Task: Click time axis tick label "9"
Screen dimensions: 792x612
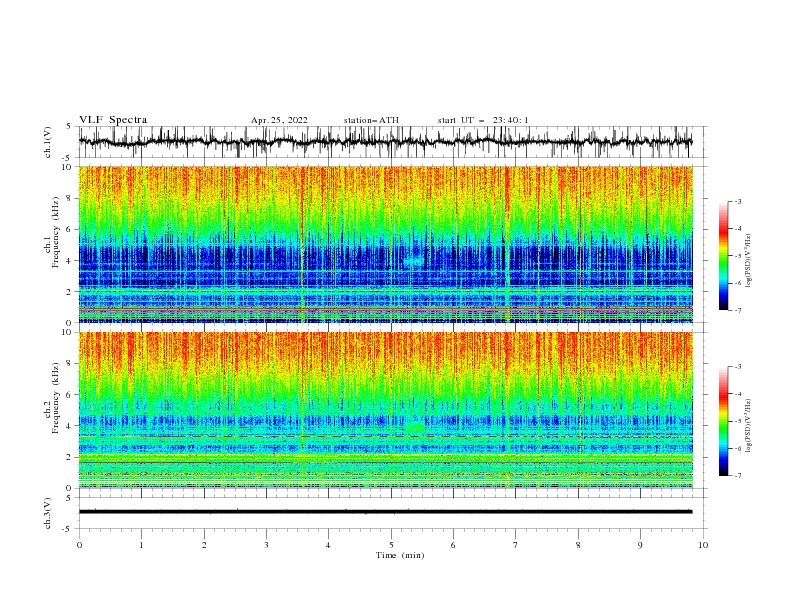Action: [640, 545]
